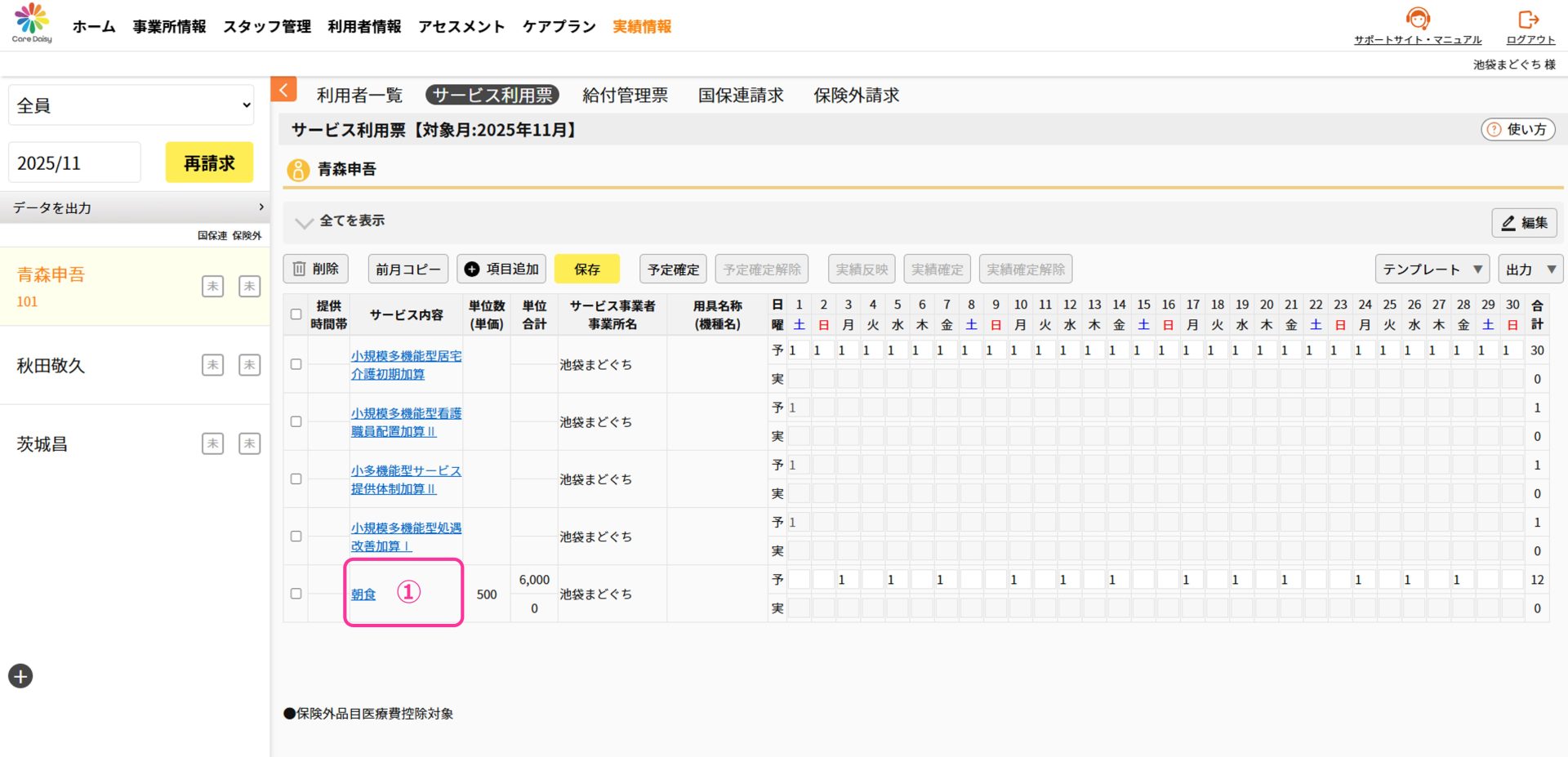Screen dimensions: 1568x757
Task: Toggle the select-all header checkbox
Action: click(296, 314)
